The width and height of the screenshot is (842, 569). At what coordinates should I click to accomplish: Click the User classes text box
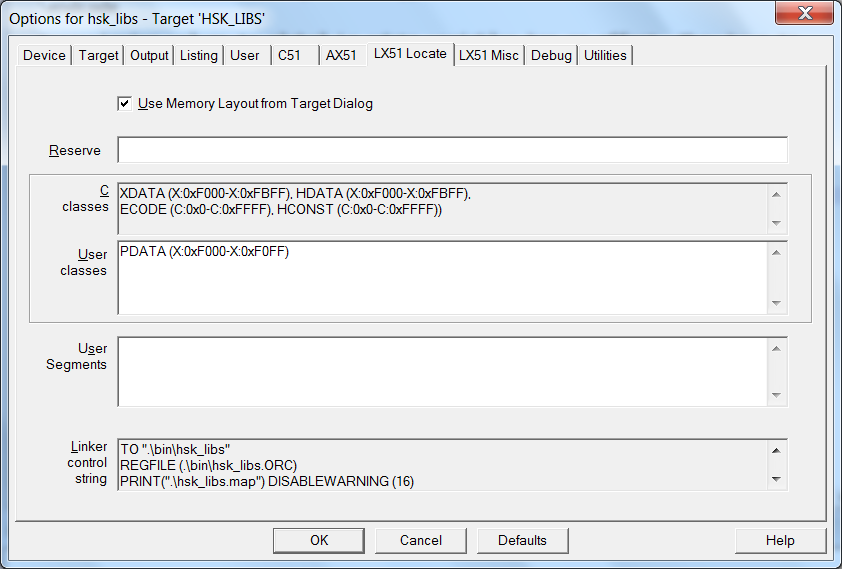tap(443, 278)
